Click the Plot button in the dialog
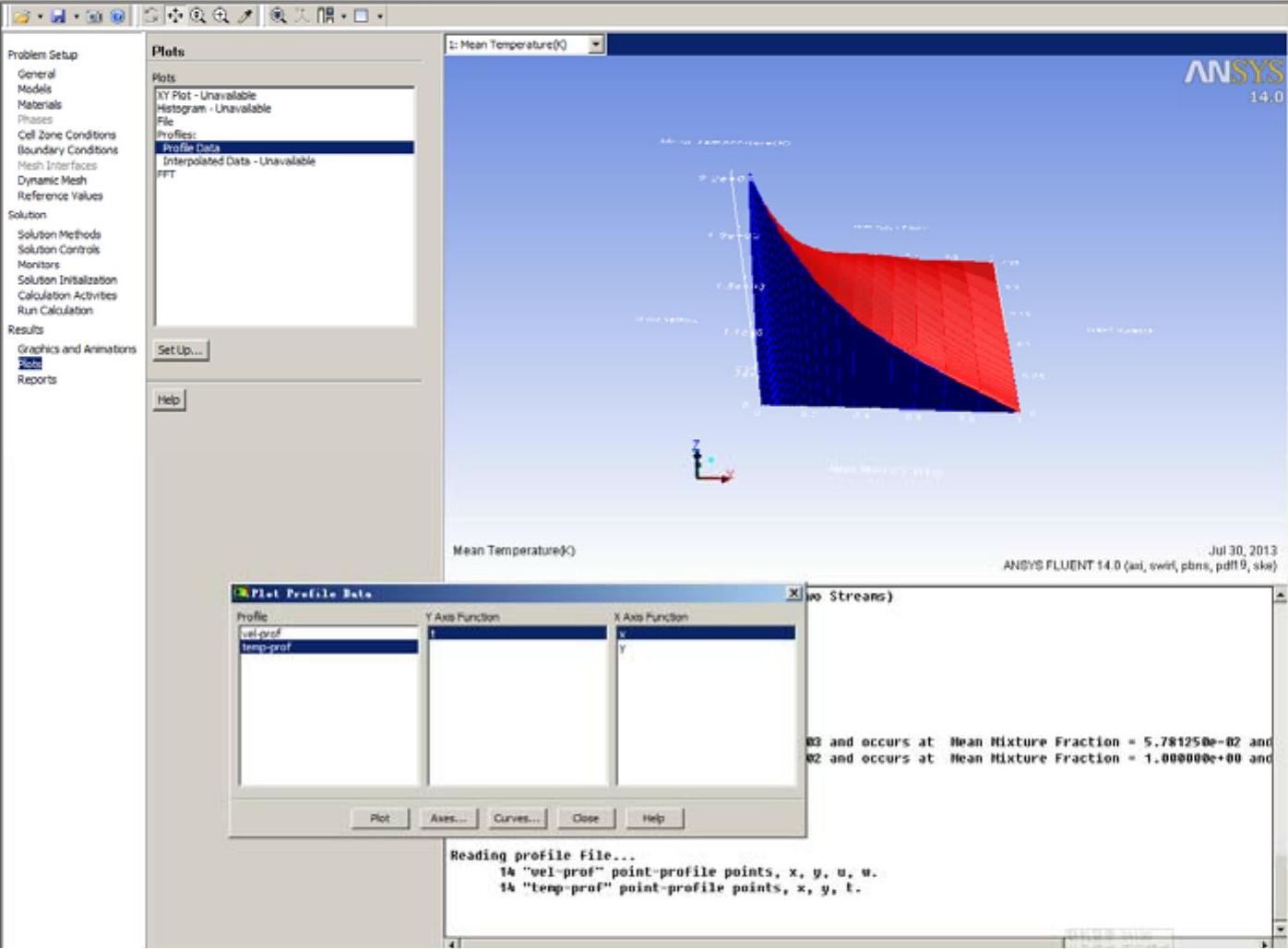1288x949 pixels. 380,818
